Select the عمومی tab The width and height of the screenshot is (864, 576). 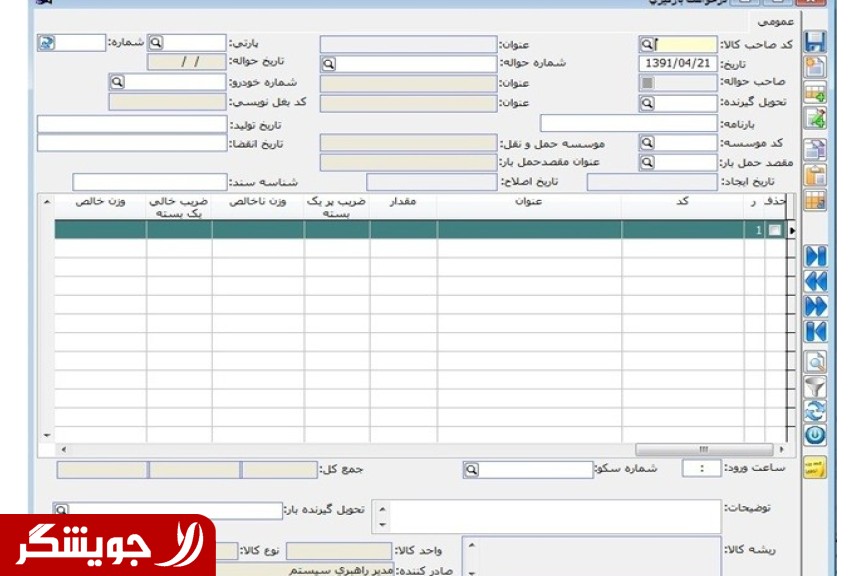click(776, 20)
